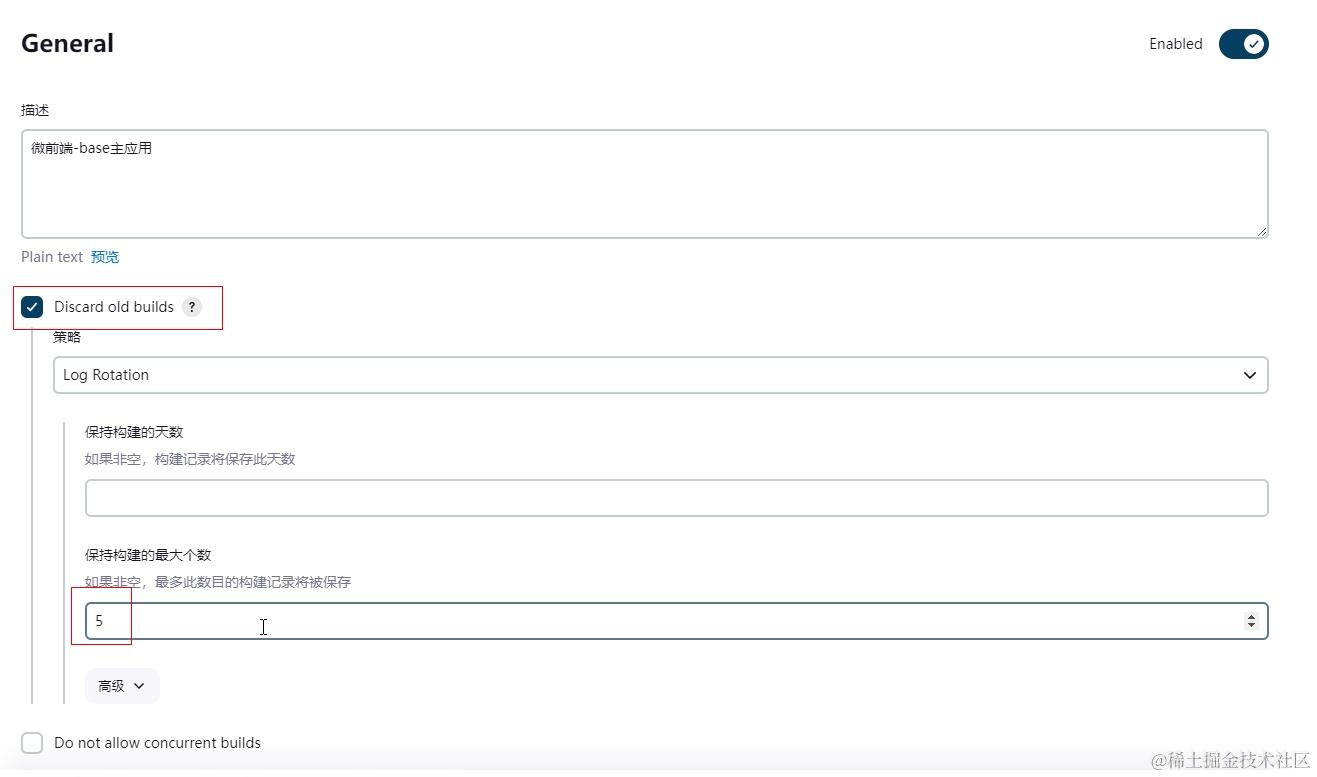This screenshot has width=1317, height=777.
Task: Click the max builds field containing 5
Action: pos(660,621)
